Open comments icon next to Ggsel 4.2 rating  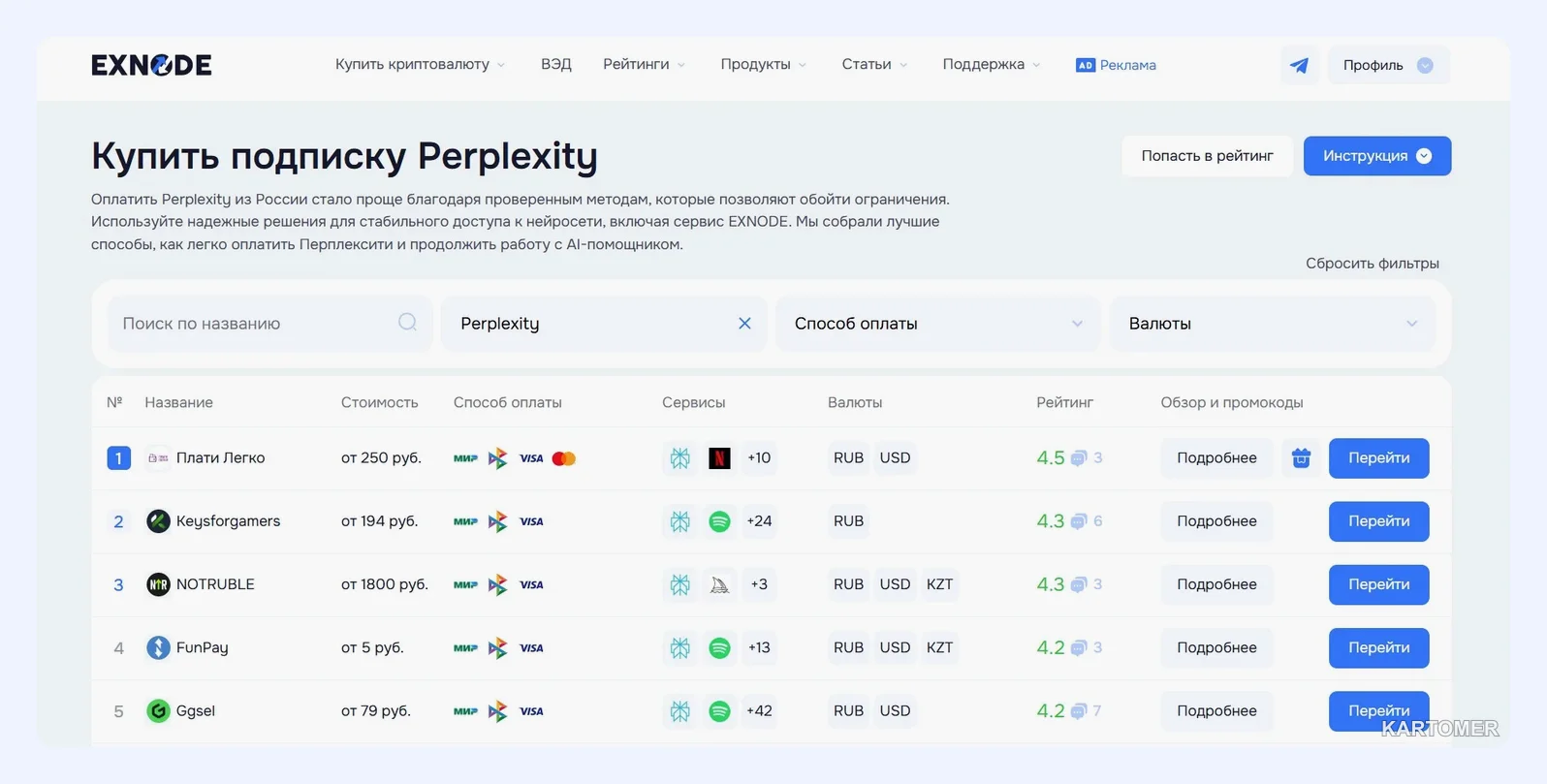tap(1078, 711)
